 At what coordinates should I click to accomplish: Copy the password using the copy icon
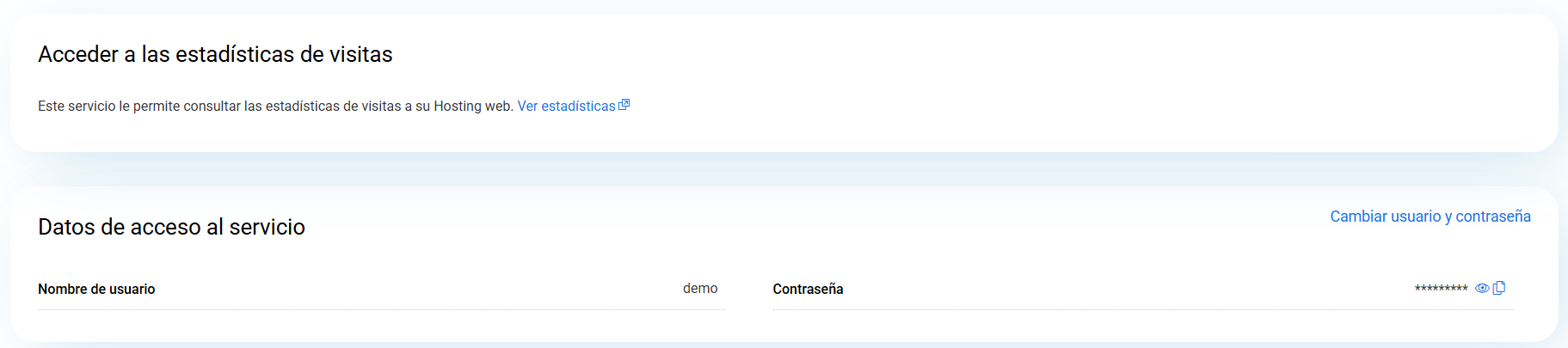(1499, 288)
